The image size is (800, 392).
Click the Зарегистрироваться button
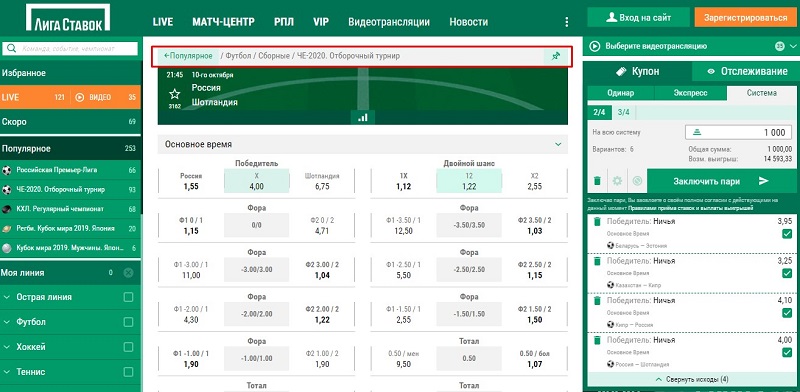[x=745, y=17]
